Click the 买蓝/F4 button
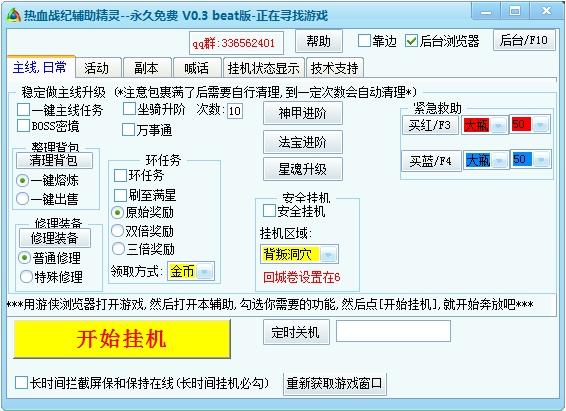566x411 pixels. click(431, 161)
